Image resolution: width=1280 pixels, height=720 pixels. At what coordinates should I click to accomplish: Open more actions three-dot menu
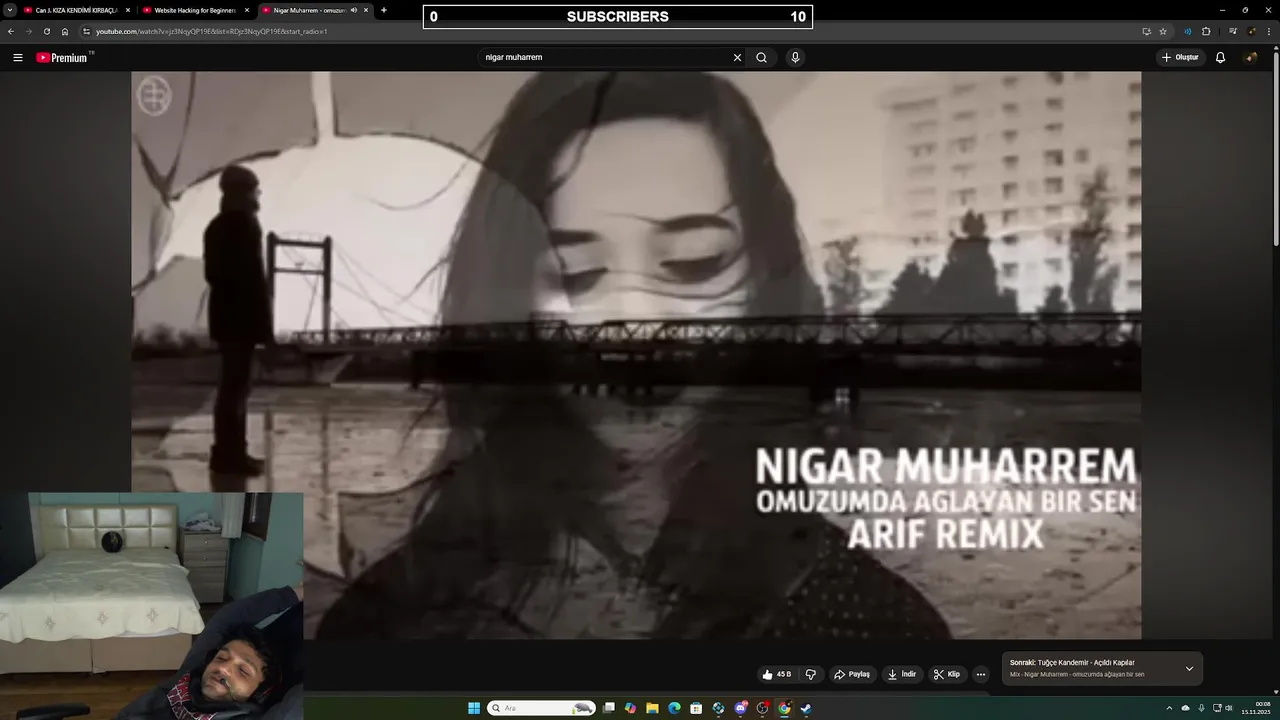[x=981, y=674]
